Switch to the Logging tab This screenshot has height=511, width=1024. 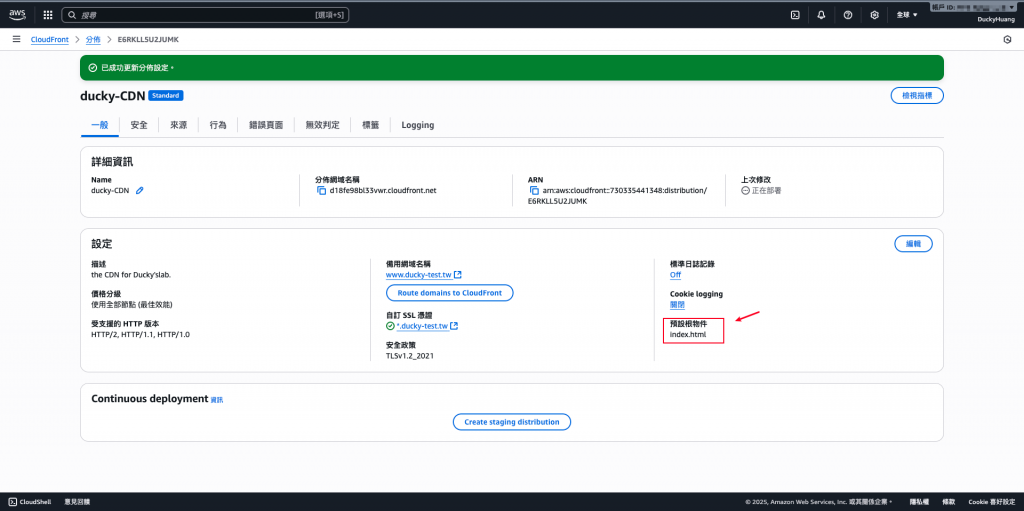pos(418,125)
